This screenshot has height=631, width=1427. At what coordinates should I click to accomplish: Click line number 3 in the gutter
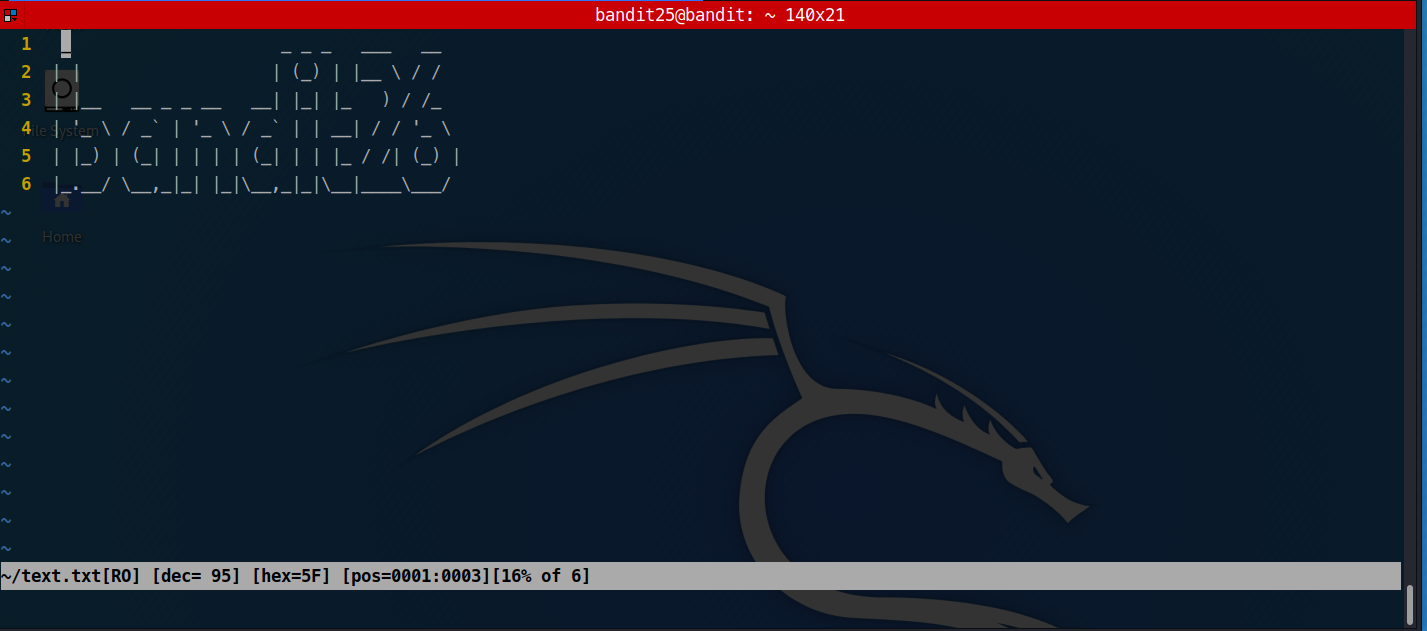(26, 100)
